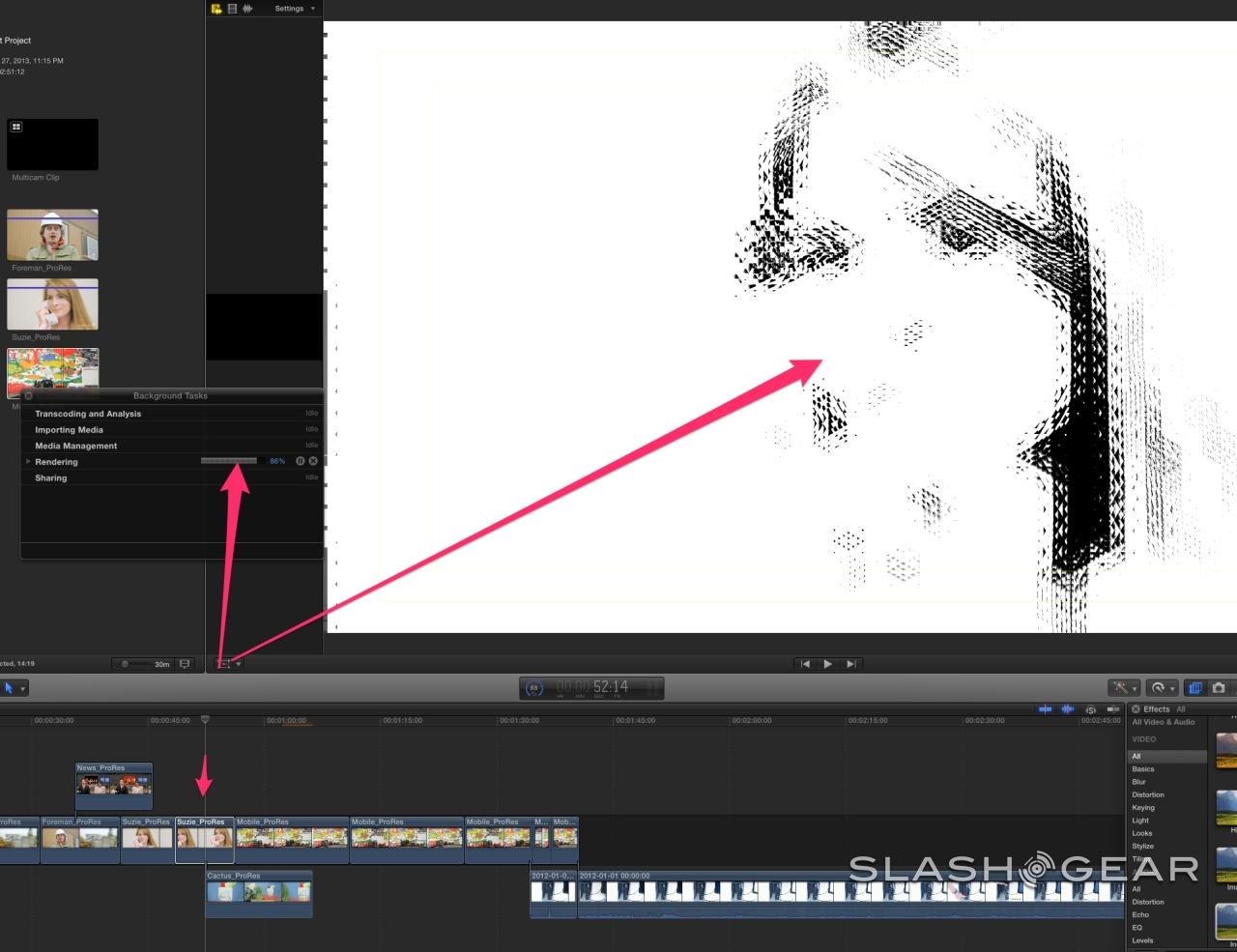Pause the Rendering background task

point(300,461)
